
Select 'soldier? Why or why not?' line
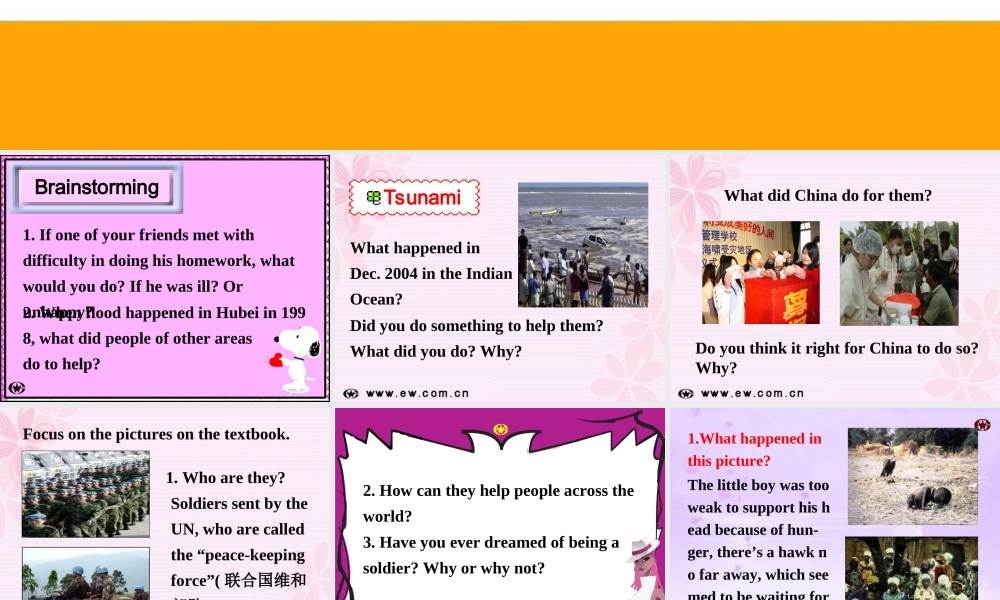click(454, 568)
